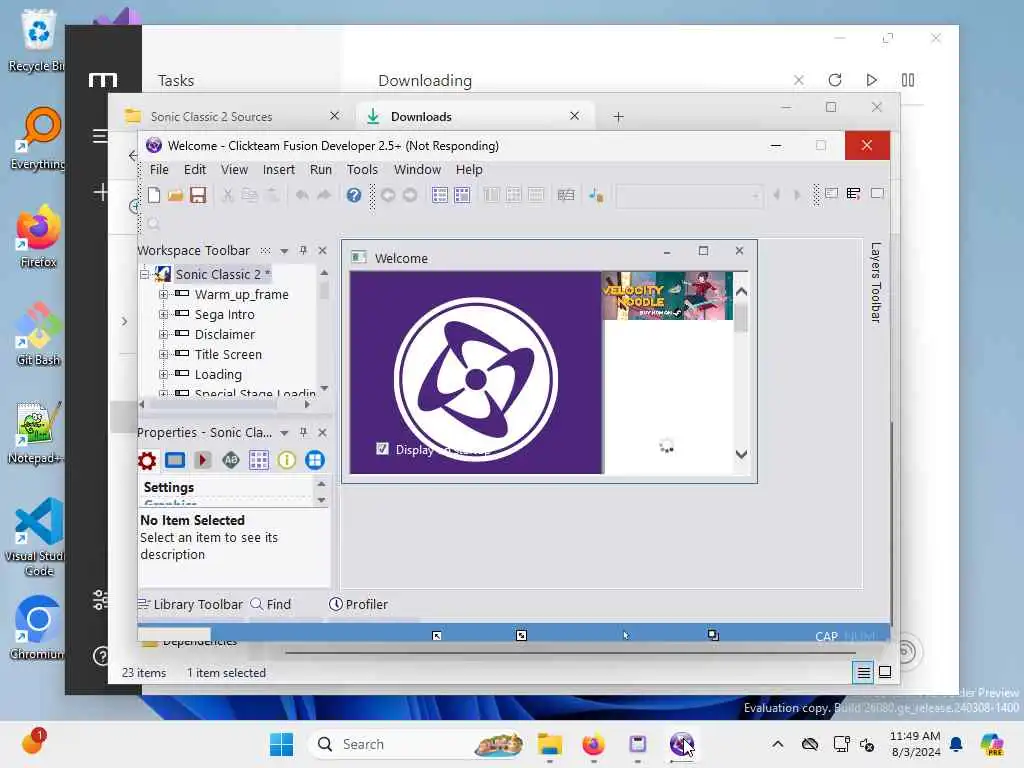Open the Storyboard Editor toolbar icon
Viewport: 1024px width, 768px height.
(440, 195)
